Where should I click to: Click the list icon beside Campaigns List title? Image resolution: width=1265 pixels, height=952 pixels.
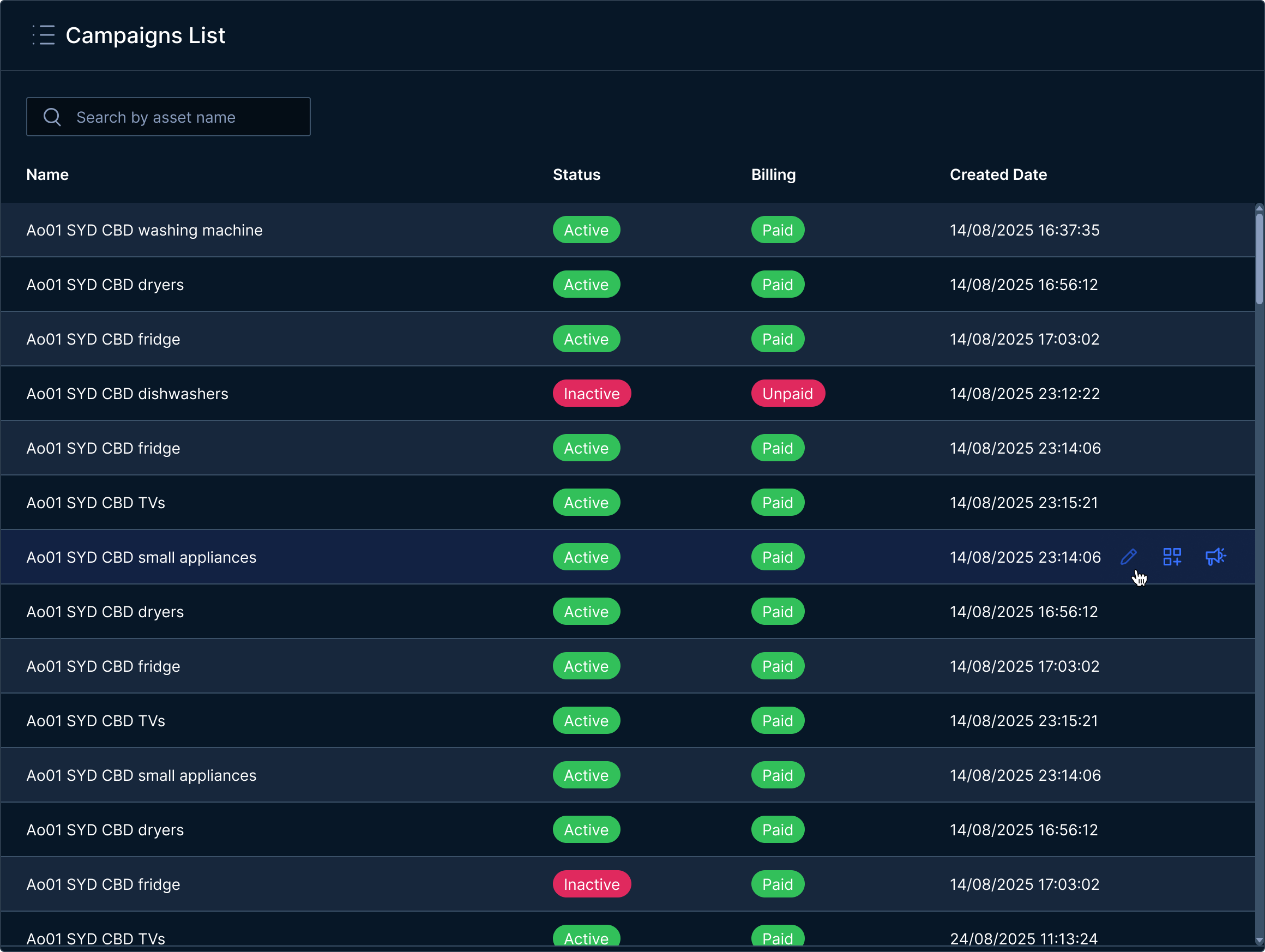coord(45,35)
